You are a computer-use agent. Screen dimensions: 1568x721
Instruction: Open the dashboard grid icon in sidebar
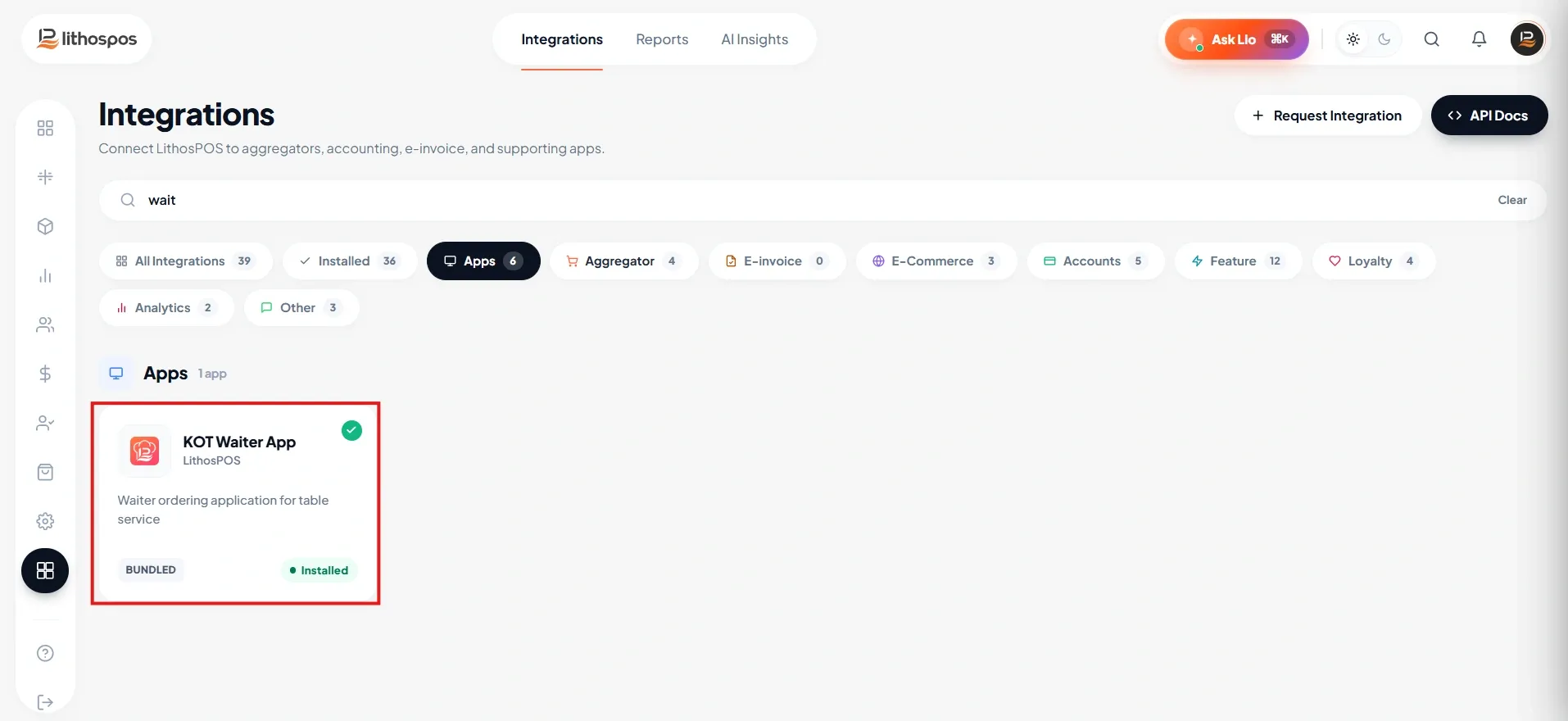coord(45,128)
